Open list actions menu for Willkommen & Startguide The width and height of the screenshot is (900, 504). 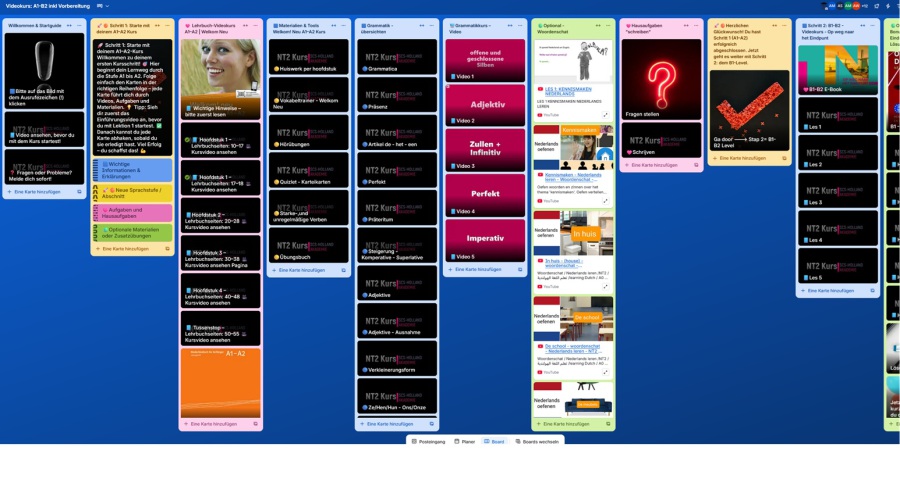pos(80,24)
